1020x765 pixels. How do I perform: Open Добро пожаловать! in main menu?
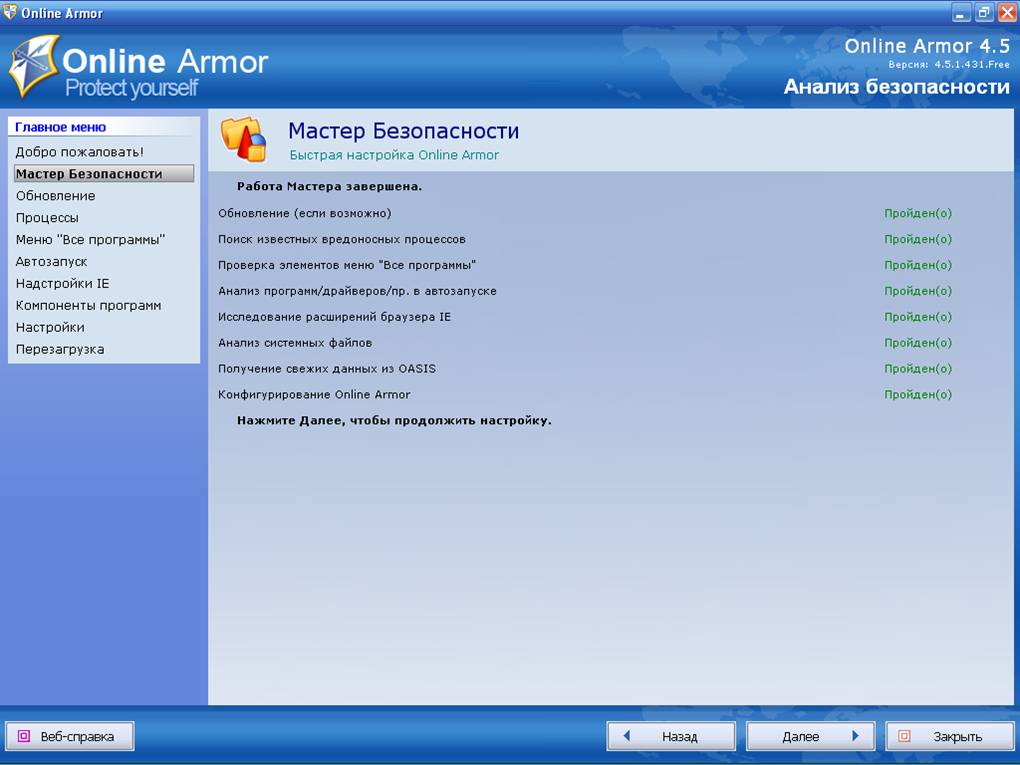79,152
